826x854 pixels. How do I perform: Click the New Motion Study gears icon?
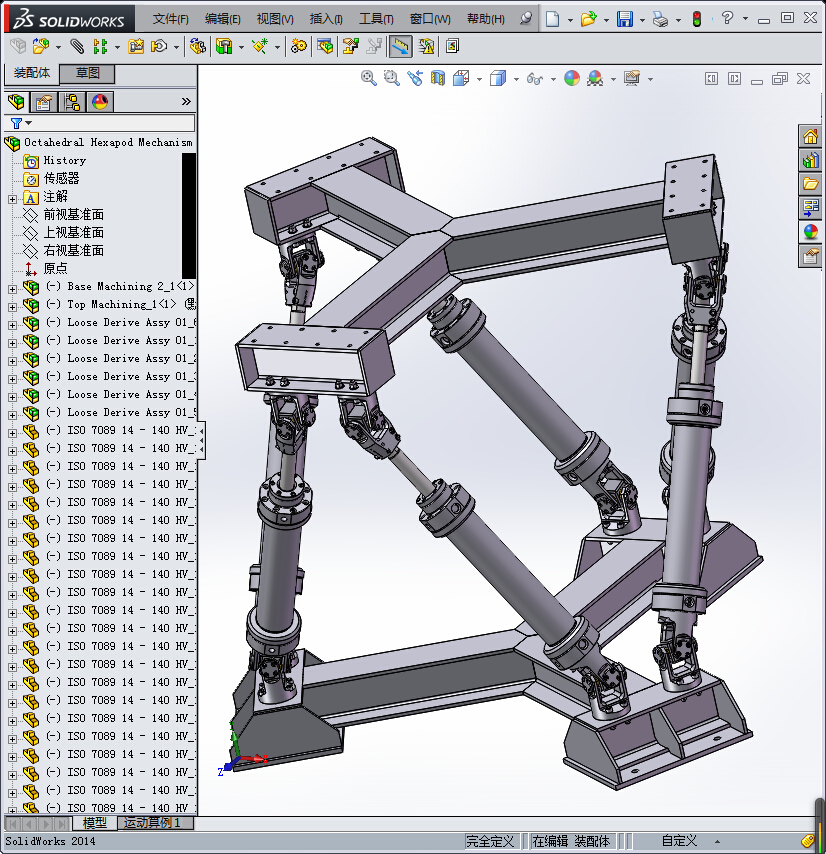click(298, 46)
